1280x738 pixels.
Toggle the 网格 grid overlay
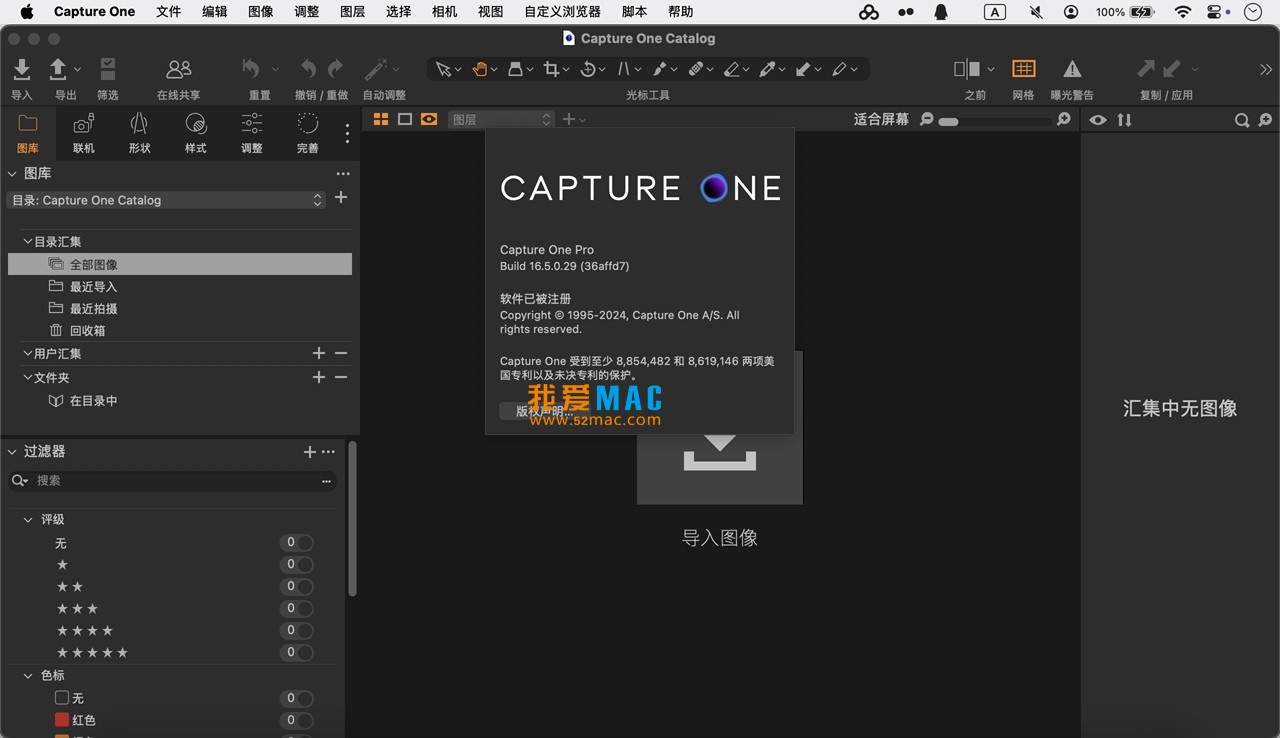(1023, 70)
